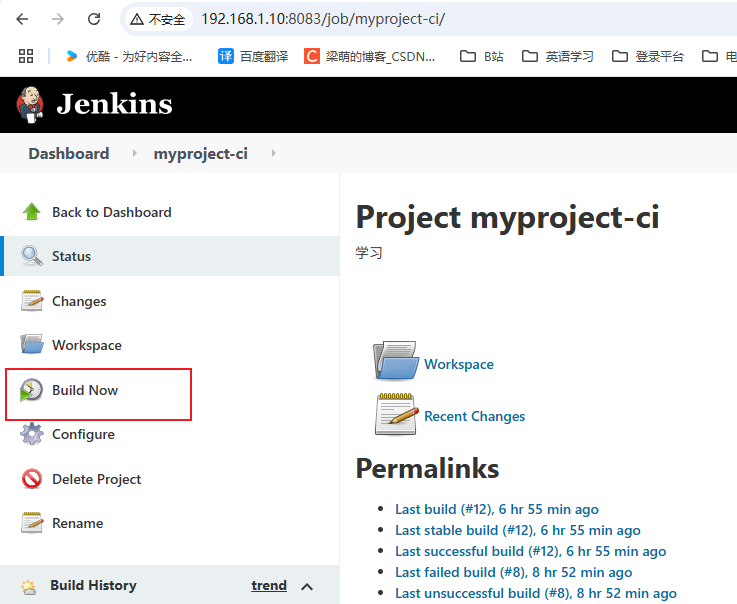Click the Changes notepad icon
Image resolution: width=737 pixels, height=604 pixels.
tap(32, 301)
